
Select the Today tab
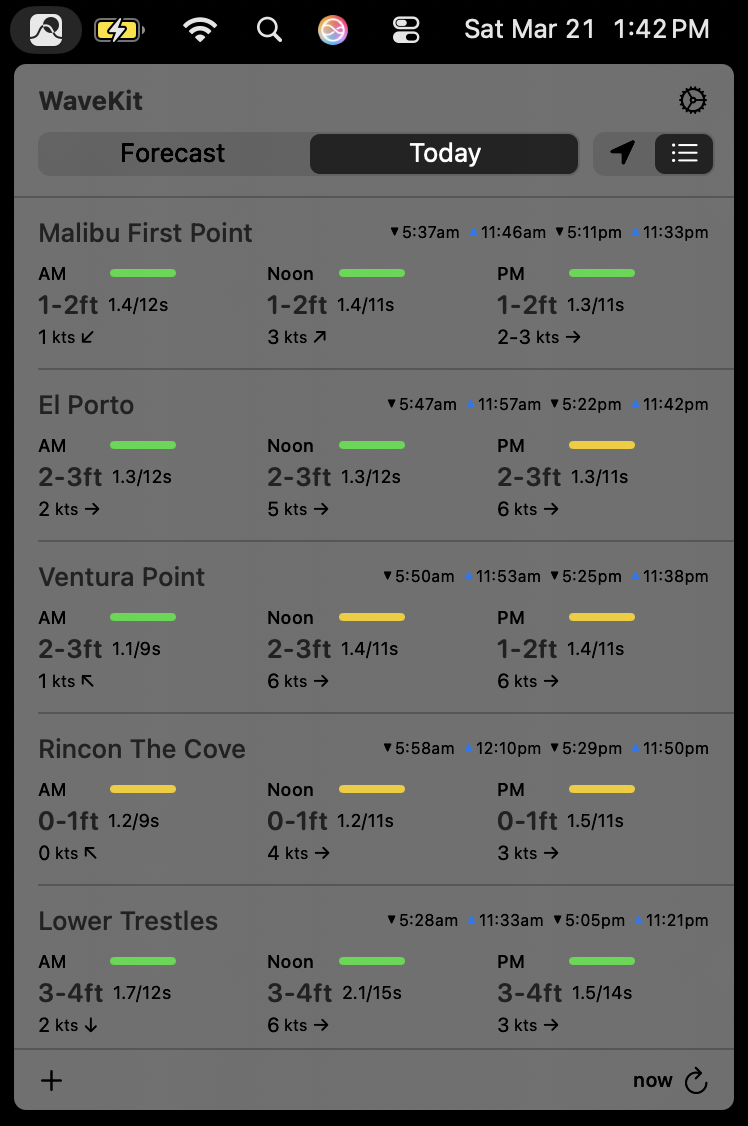[445, 153]
